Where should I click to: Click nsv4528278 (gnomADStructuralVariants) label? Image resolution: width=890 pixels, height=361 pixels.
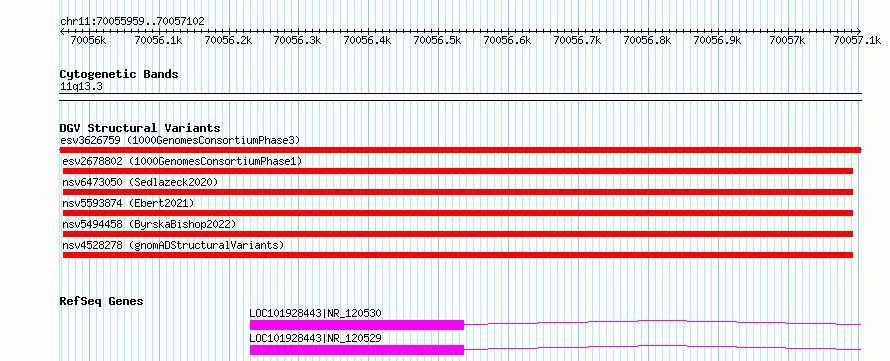point(173,245)
